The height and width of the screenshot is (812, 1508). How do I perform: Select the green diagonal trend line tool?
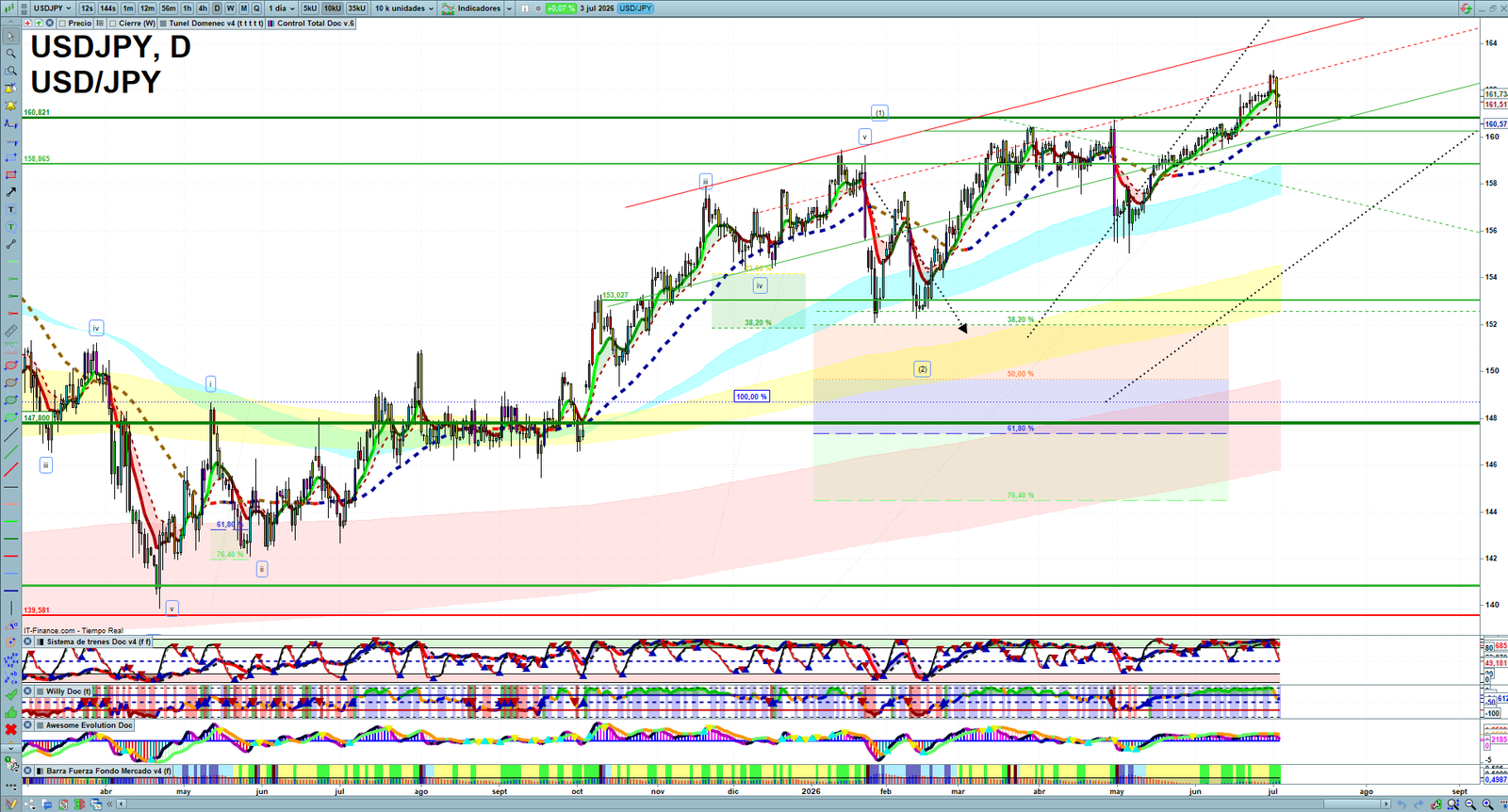(x=10, y=452)
